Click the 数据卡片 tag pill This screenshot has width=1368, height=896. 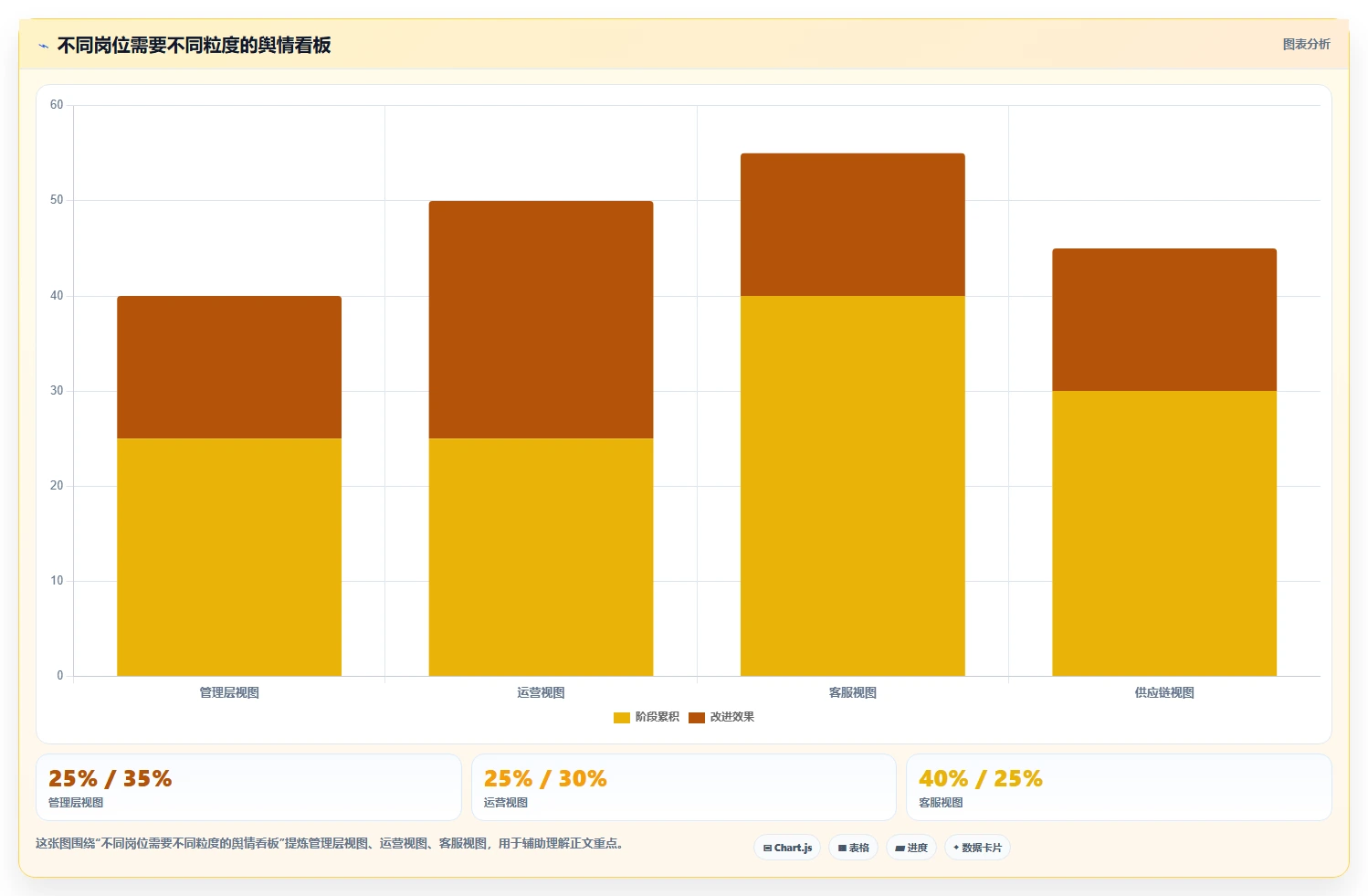pos(977,848)
